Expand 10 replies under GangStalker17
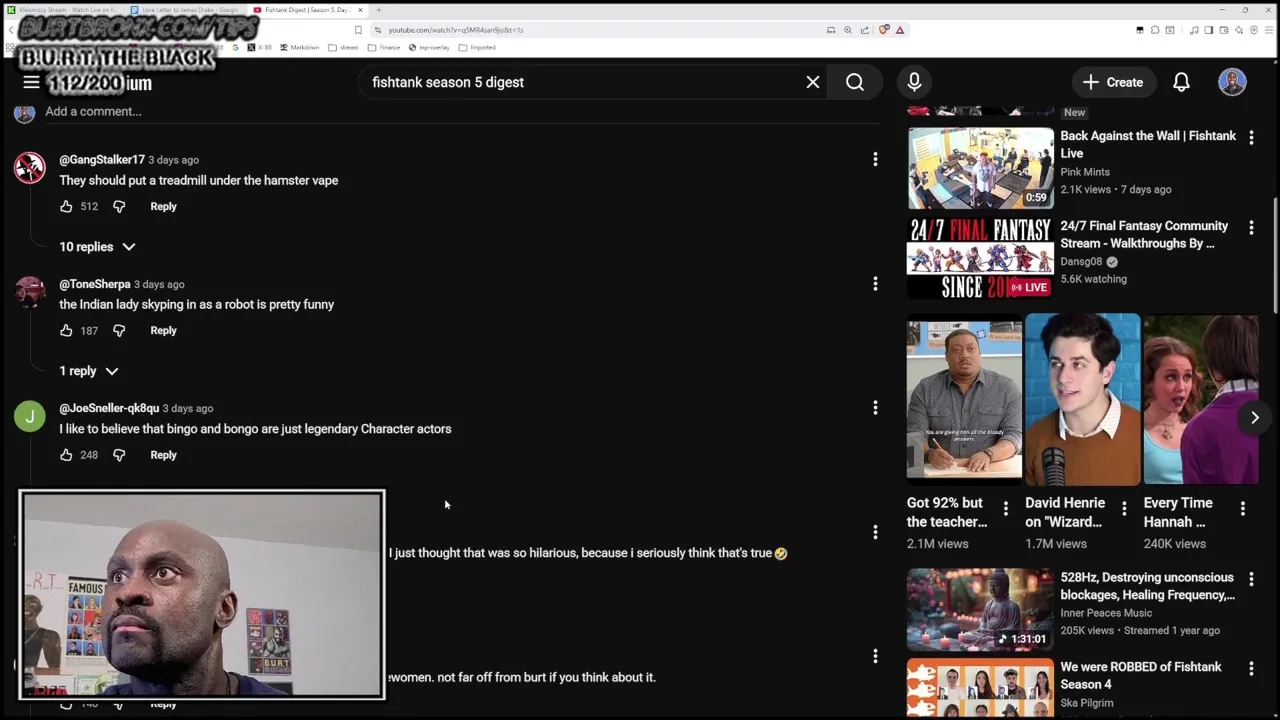This screenshot has height=720, width=1280. click(97, 246)
